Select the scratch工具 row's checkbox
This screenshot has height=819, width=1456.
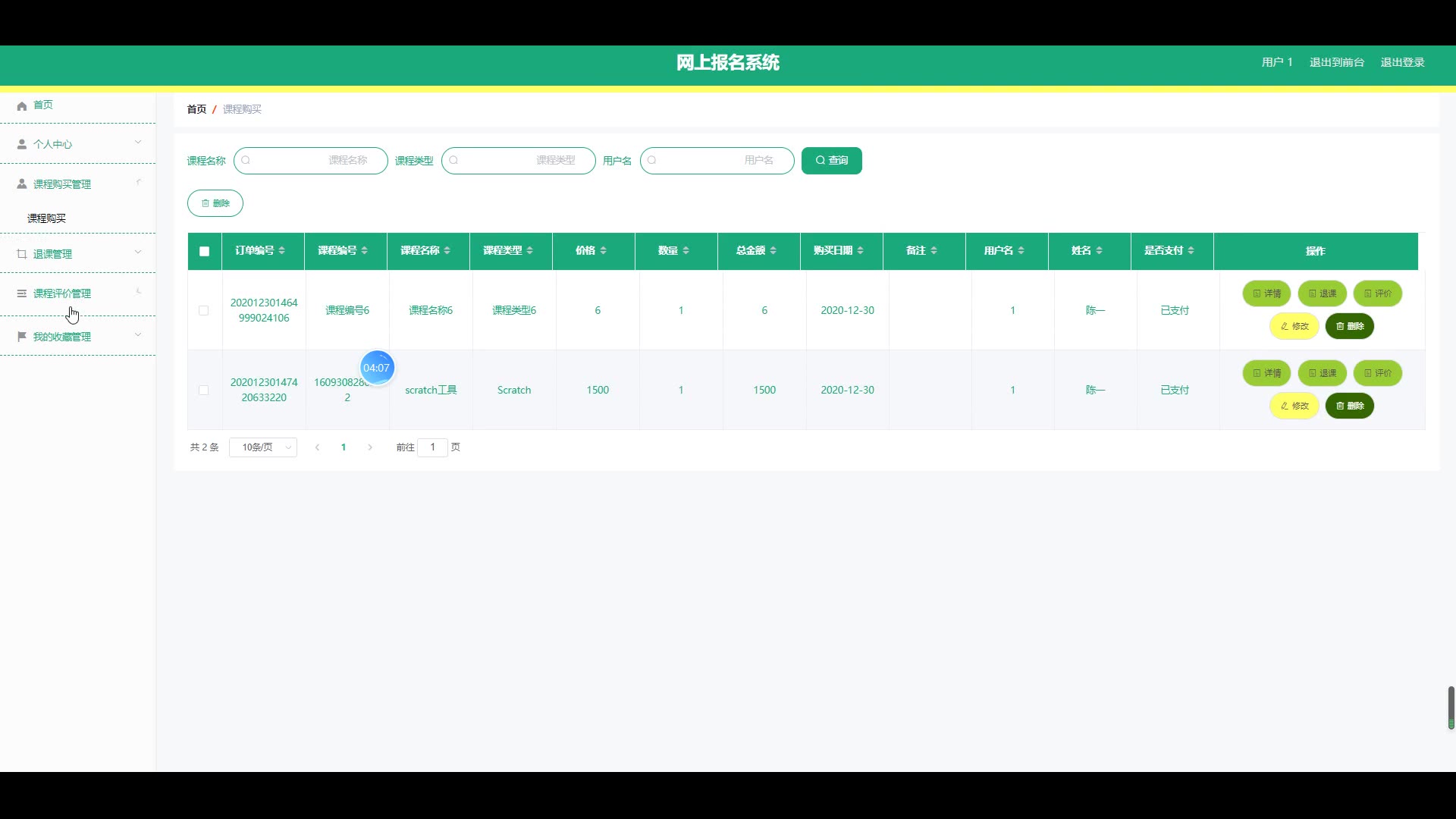coord(203,391)
